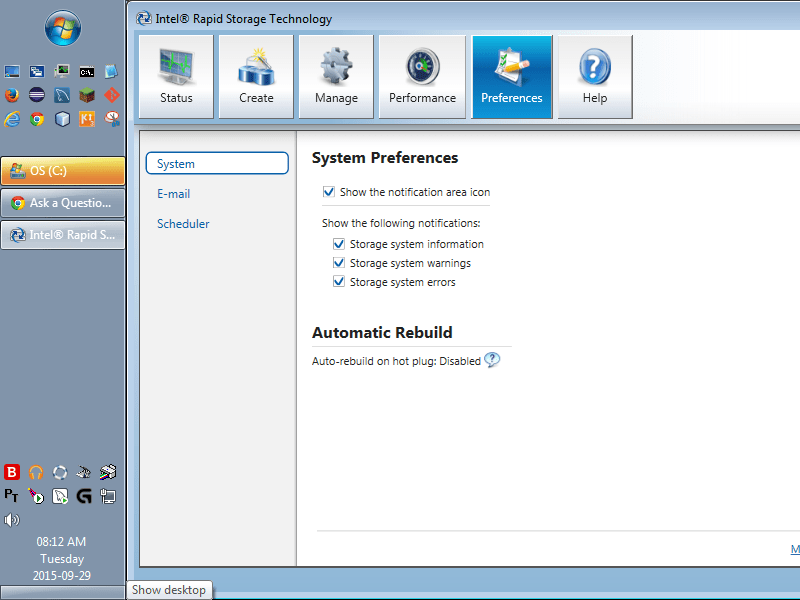The image size is (800, 600).
Task: Toggle Storage system errors checkbox
Action: 339,282
